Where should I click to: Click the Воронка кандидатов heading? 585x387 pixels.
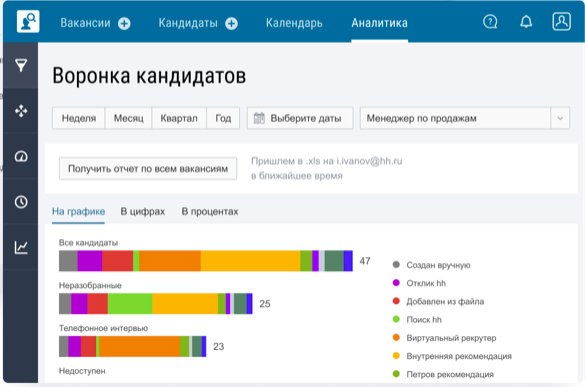pos(149,76)
